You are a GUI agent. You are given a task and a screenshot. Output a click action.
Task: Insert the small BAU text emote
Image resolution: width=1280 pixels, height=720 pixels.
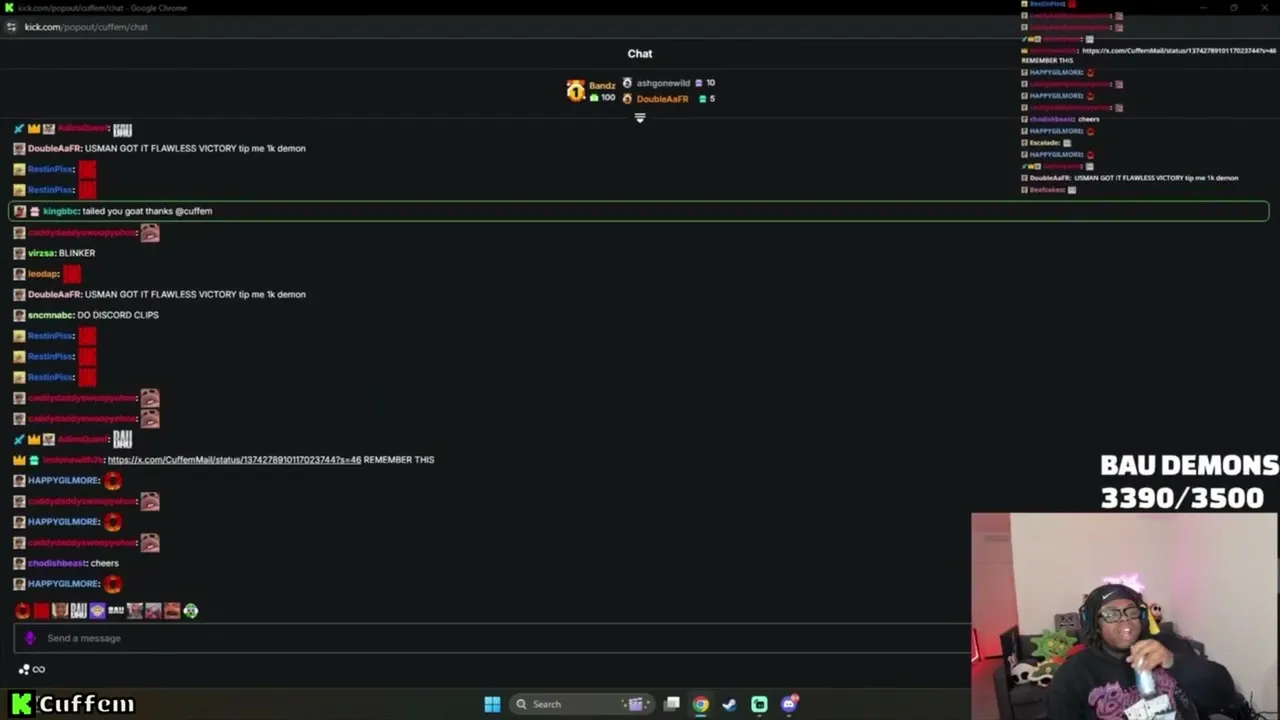116,610
